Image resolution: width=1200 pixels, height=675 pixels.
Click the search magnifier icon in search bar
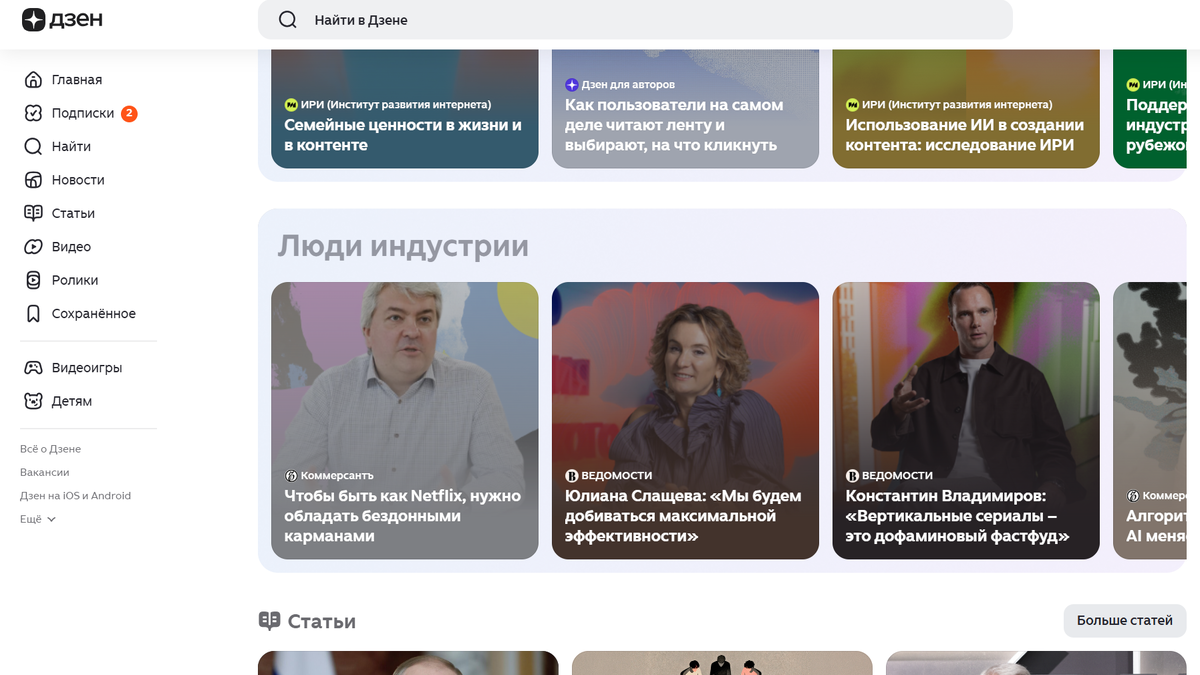[288, 20]
